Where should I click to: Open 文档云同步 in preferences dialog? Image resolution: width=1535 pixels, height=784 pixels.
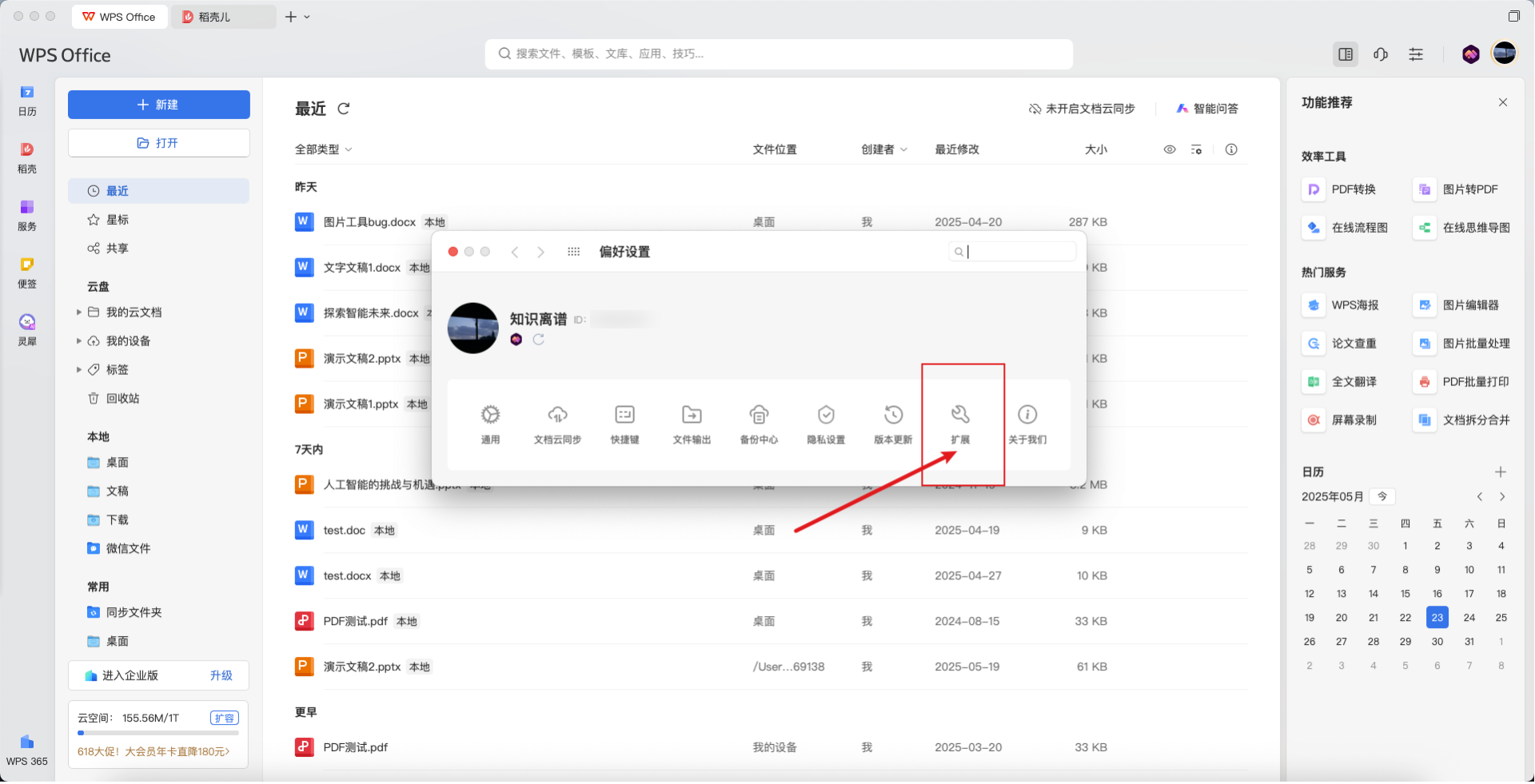[x=557, y=424]
